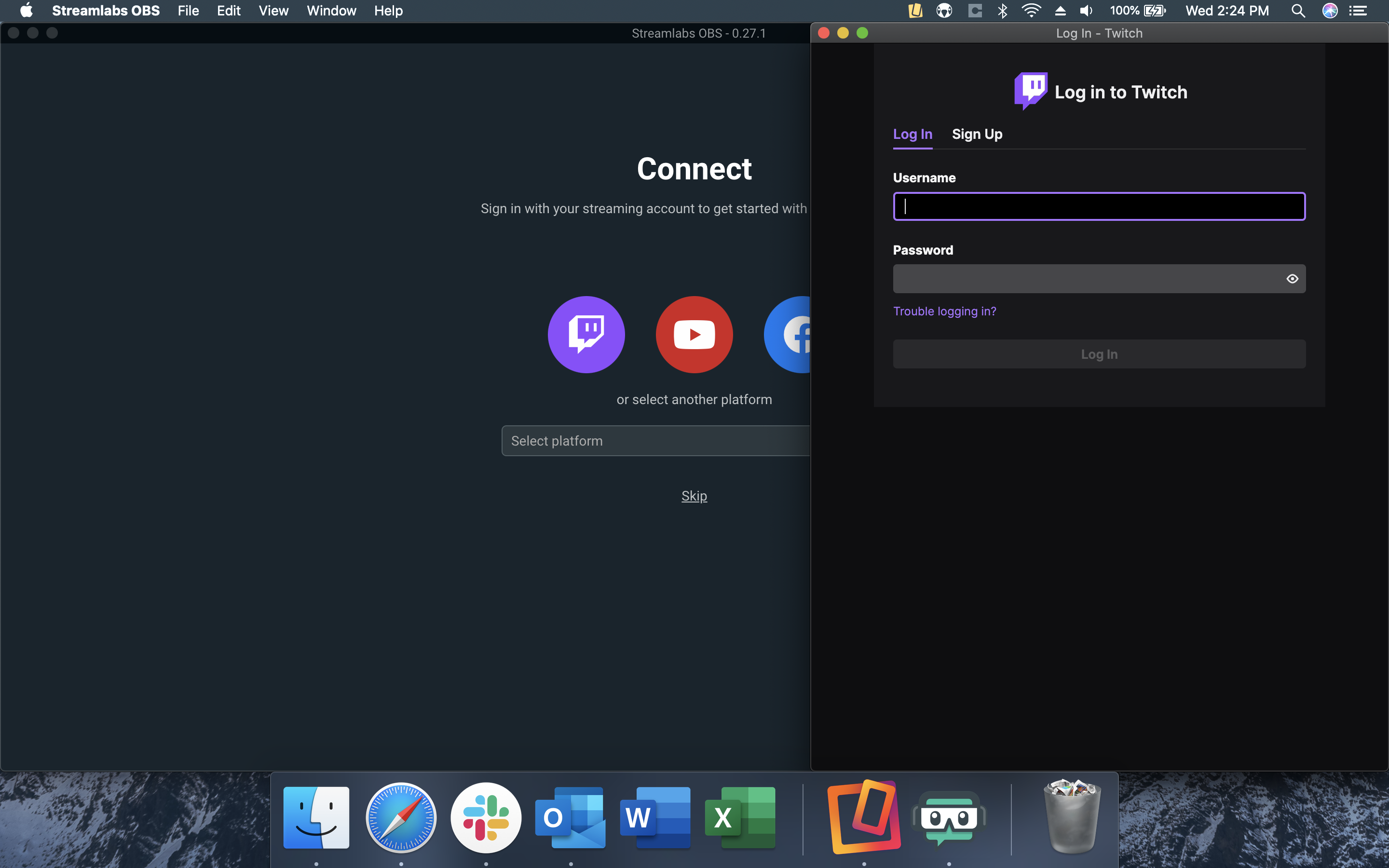Focus the Username input field

pos(1099,207)
